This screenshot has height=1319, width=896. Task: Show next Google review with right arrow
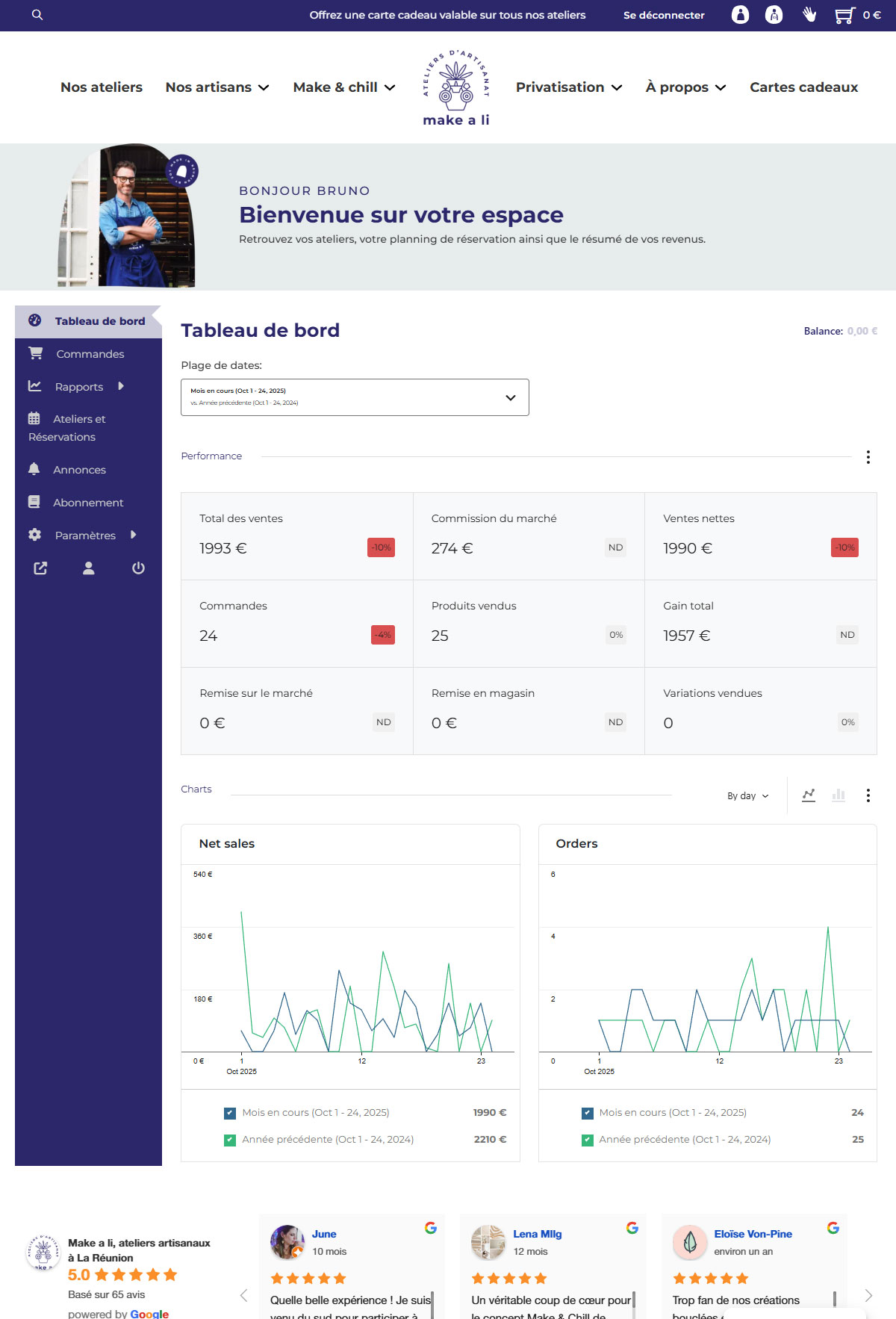868,1295
